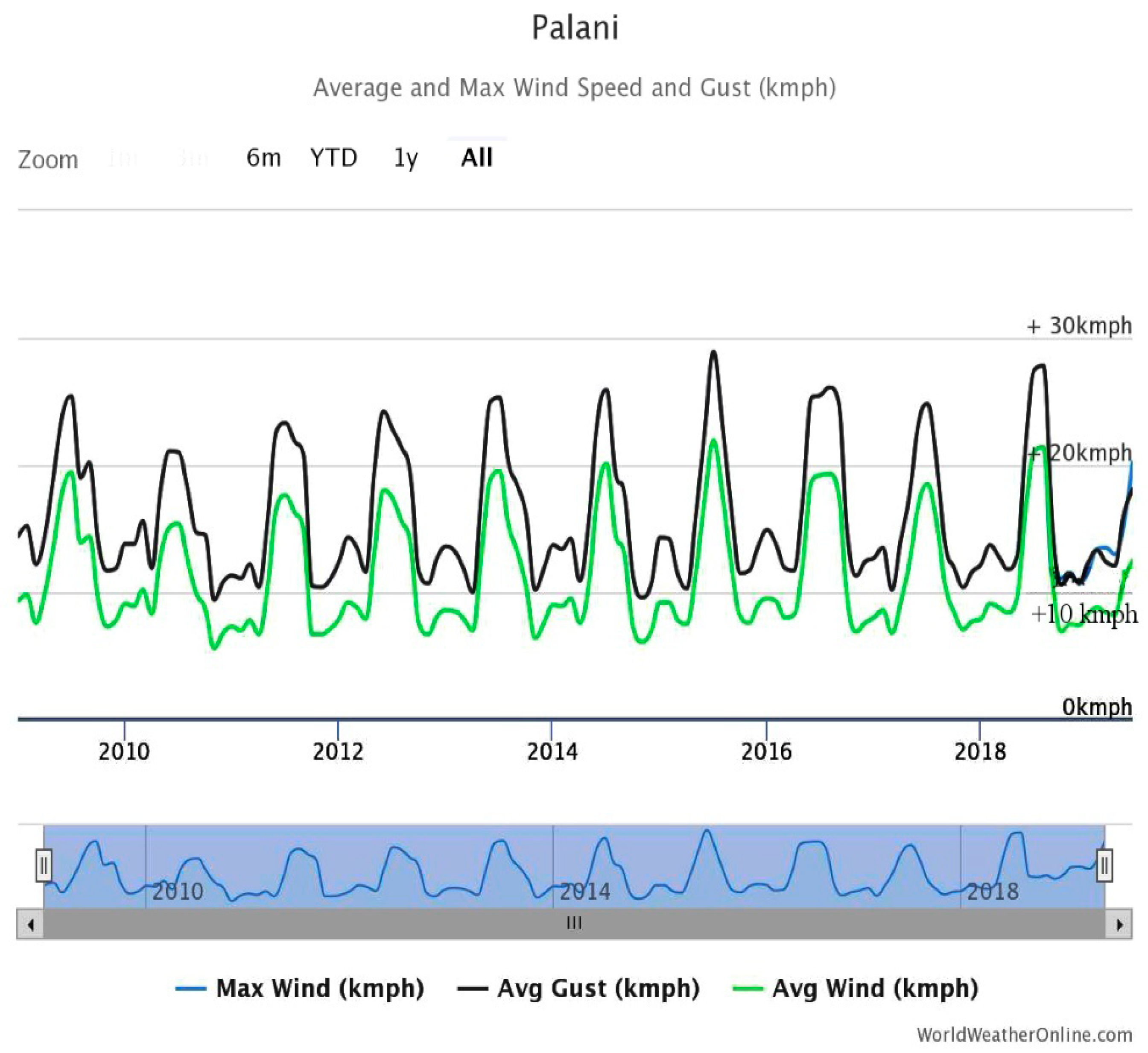Click the right navigator scroll arrow

click(1119, 924)
